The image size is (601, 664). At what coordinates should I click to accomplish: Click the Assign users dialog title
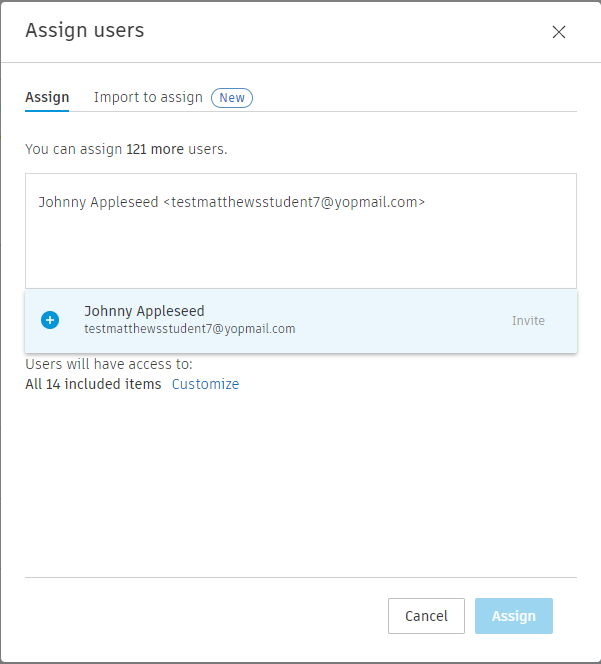click(85, 30)
